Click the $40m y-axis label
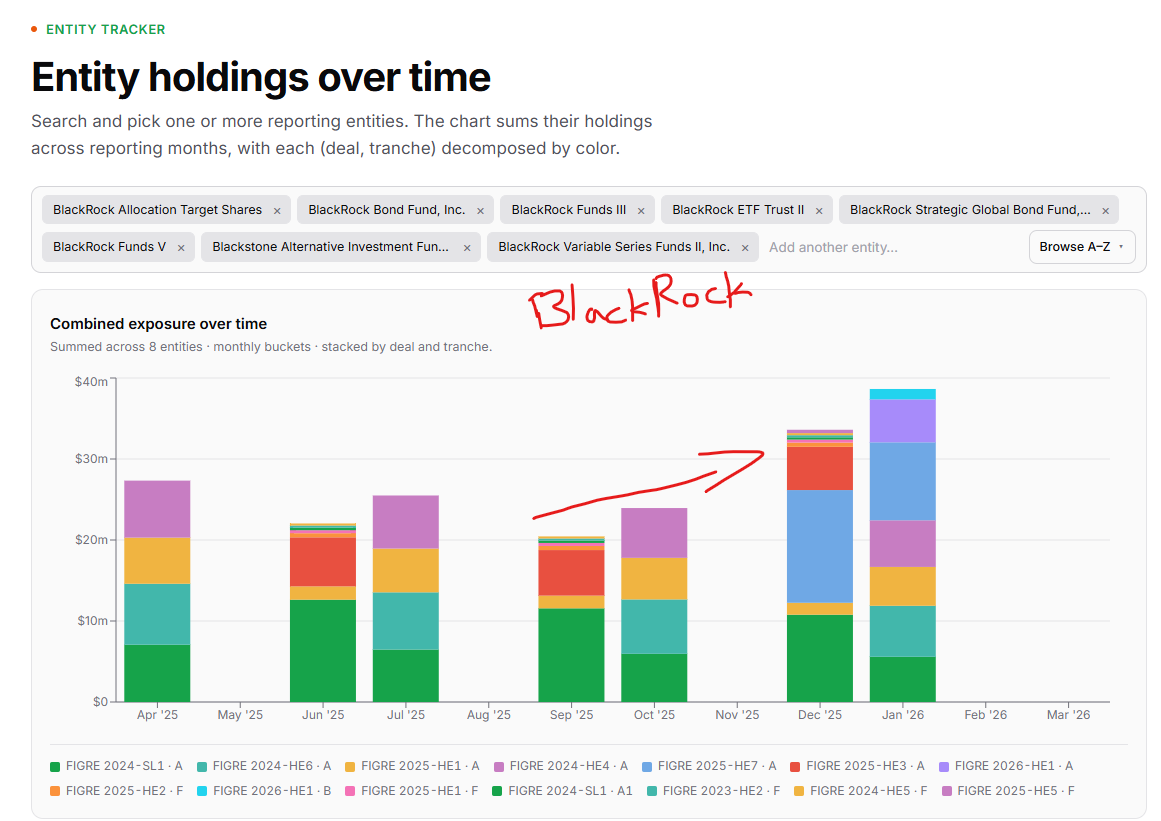Screen dimensions: 1161x821 tap(91, 381)
